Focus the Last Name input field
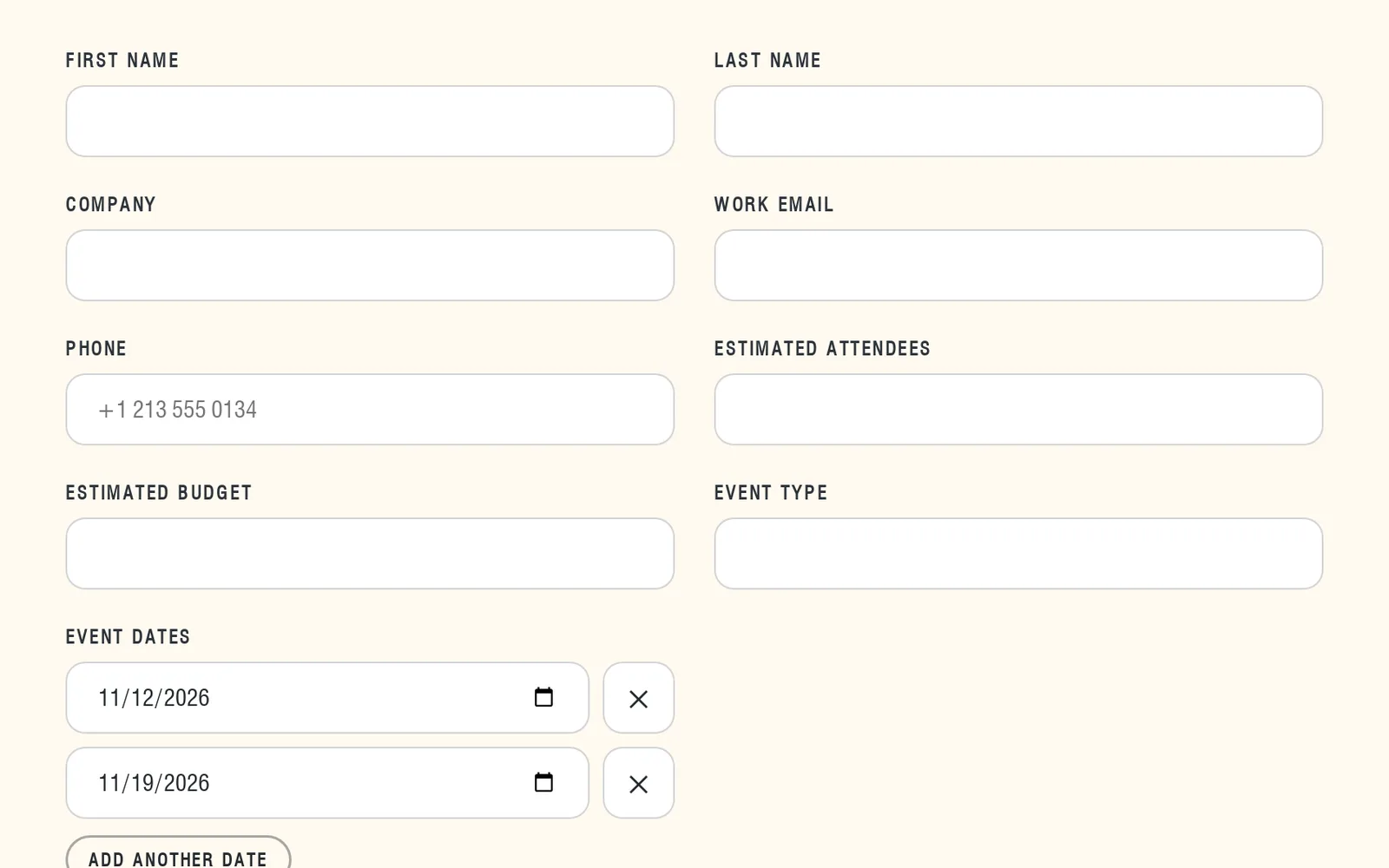Image resolution: width=1389 pixels, height=868 pixels. [1018, 122]
